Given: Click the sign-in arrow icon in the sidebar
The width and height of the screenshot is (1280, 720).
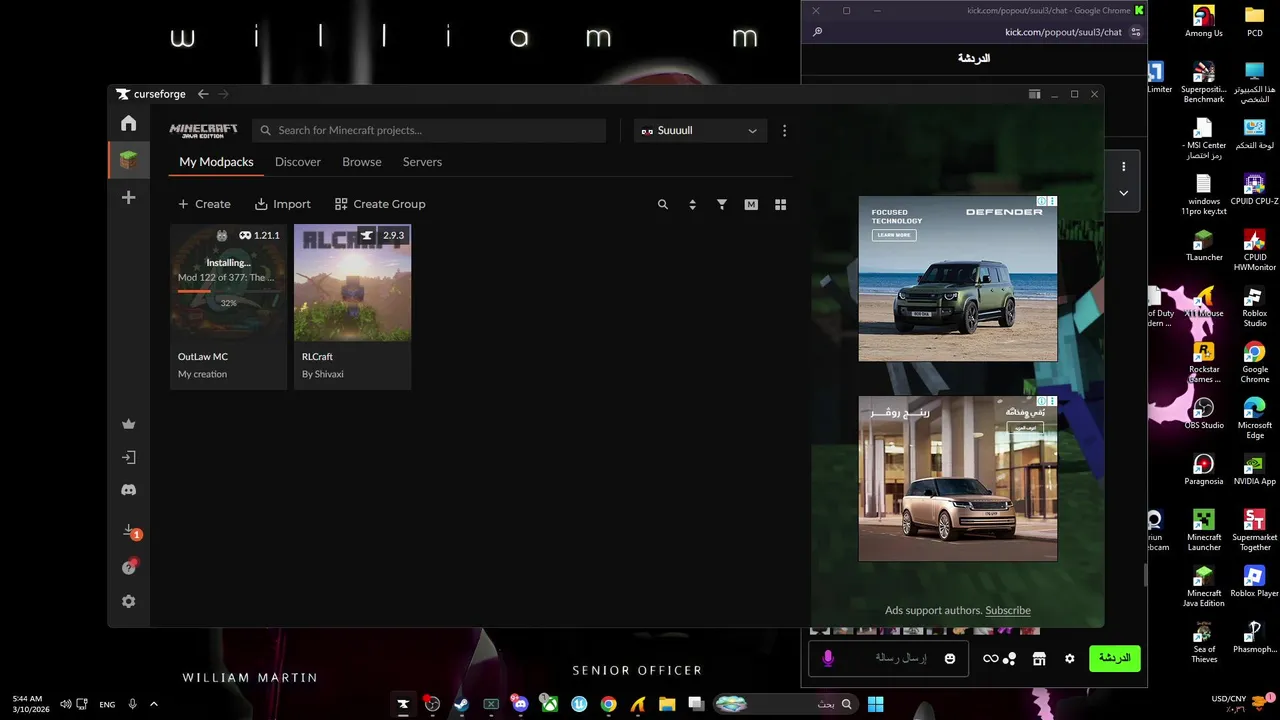Looking at the screenshot, I should pos(128,457).
